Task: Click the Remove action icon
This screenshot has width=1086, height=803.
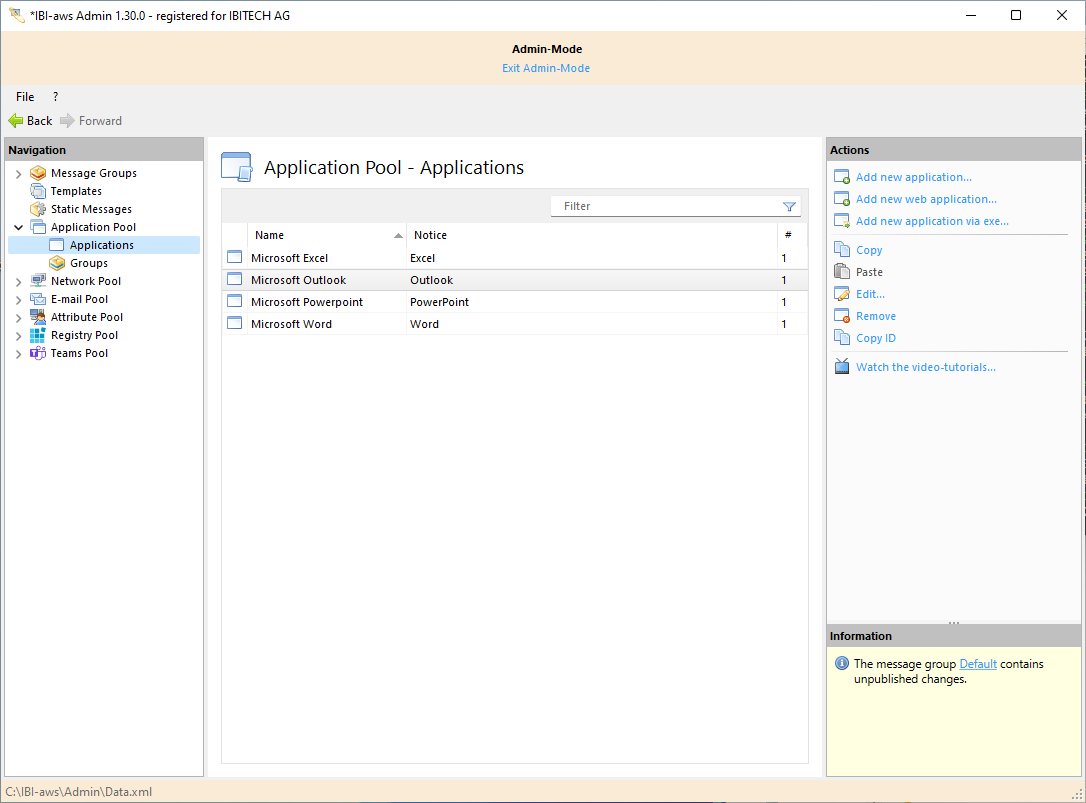Action: pyautogui.click(x=841, y=316)
